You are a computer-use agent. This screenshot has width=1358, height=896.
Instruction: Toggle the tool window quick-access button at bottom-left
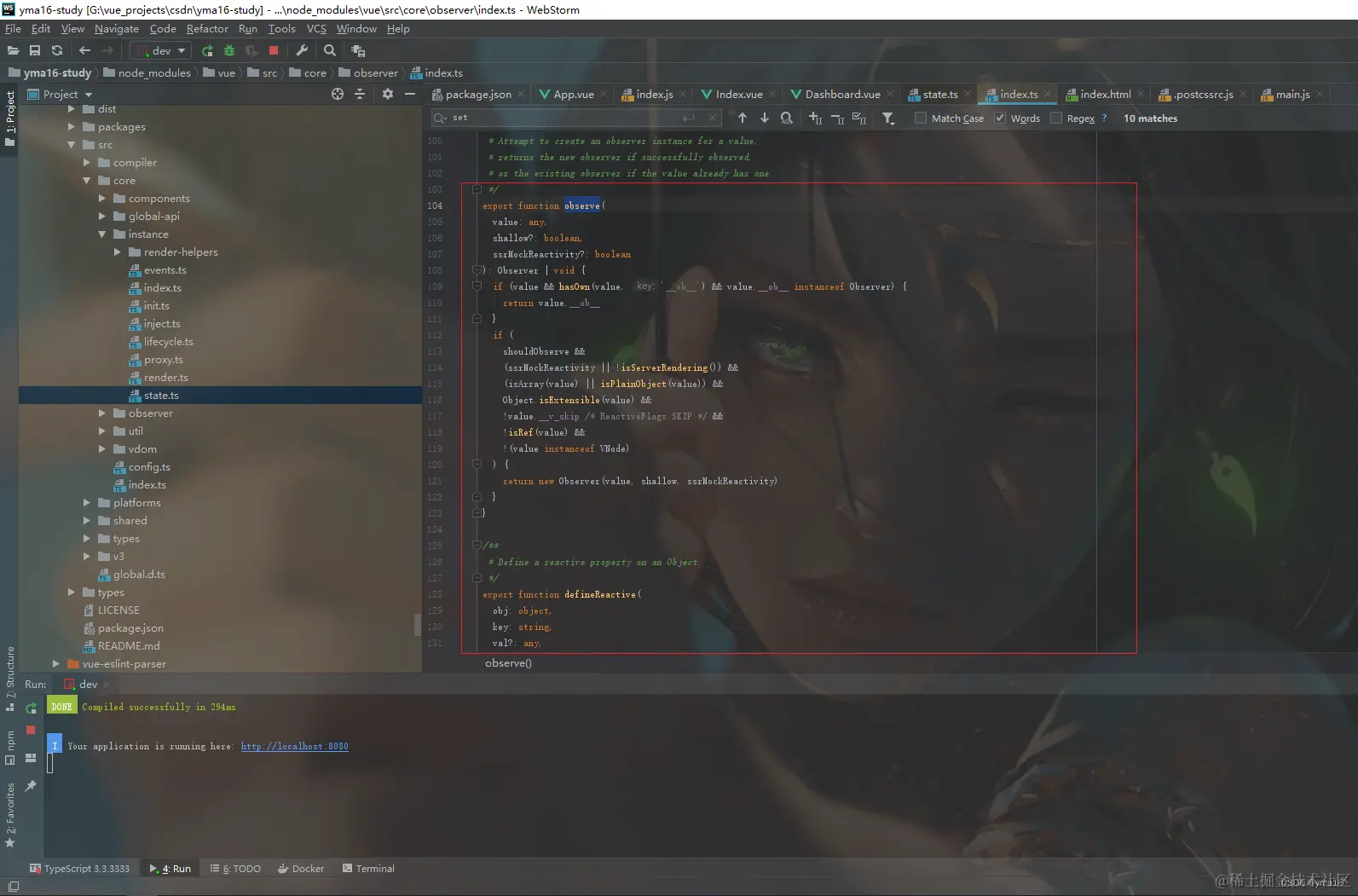coord(13,887)
